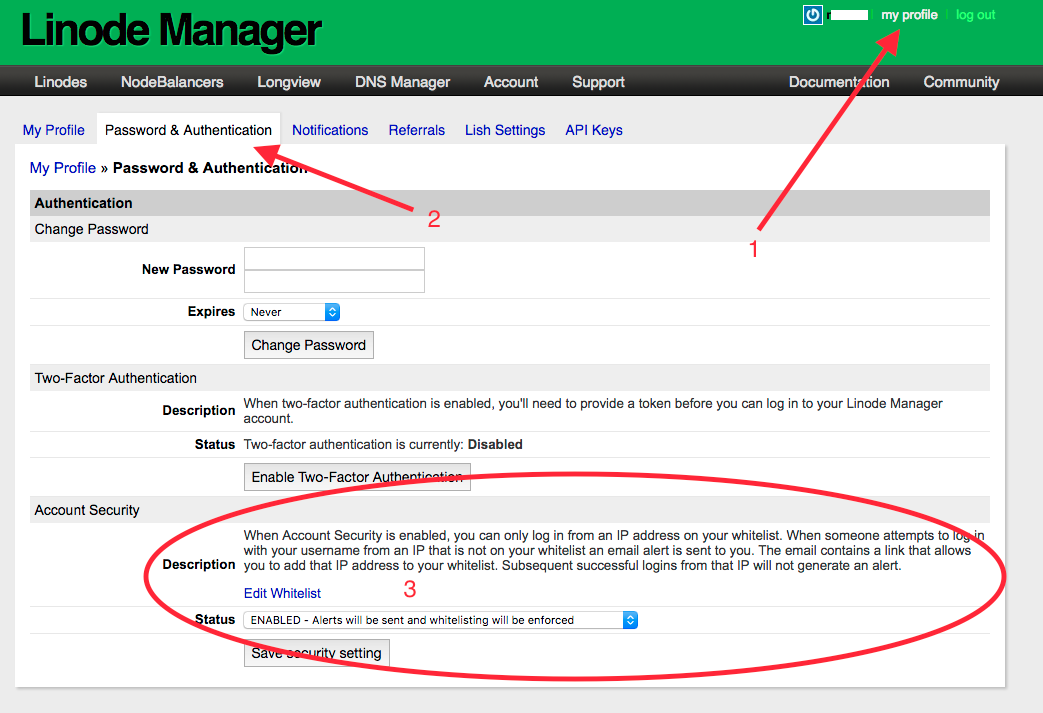The height and width of the screenshot is (713, 1043).
Task: Open Documentation in the top navigation
Action: click(x=839, y=82)
